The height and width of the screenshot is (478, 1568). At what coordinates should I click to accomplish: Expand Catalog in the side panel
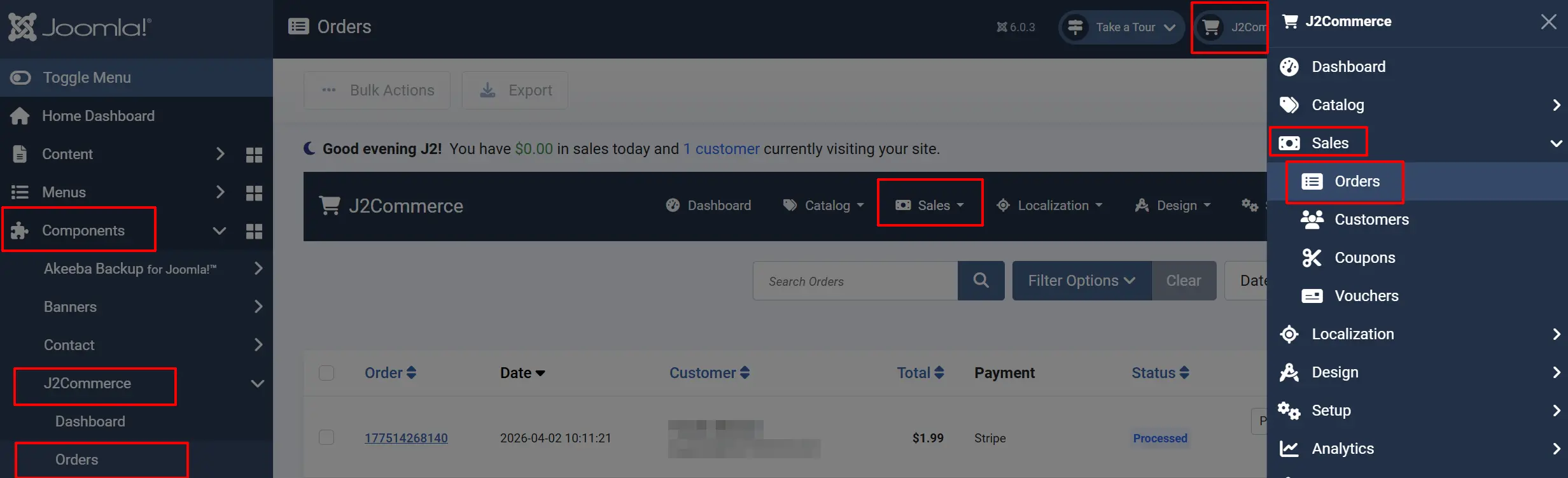[x=1556, y=105]
